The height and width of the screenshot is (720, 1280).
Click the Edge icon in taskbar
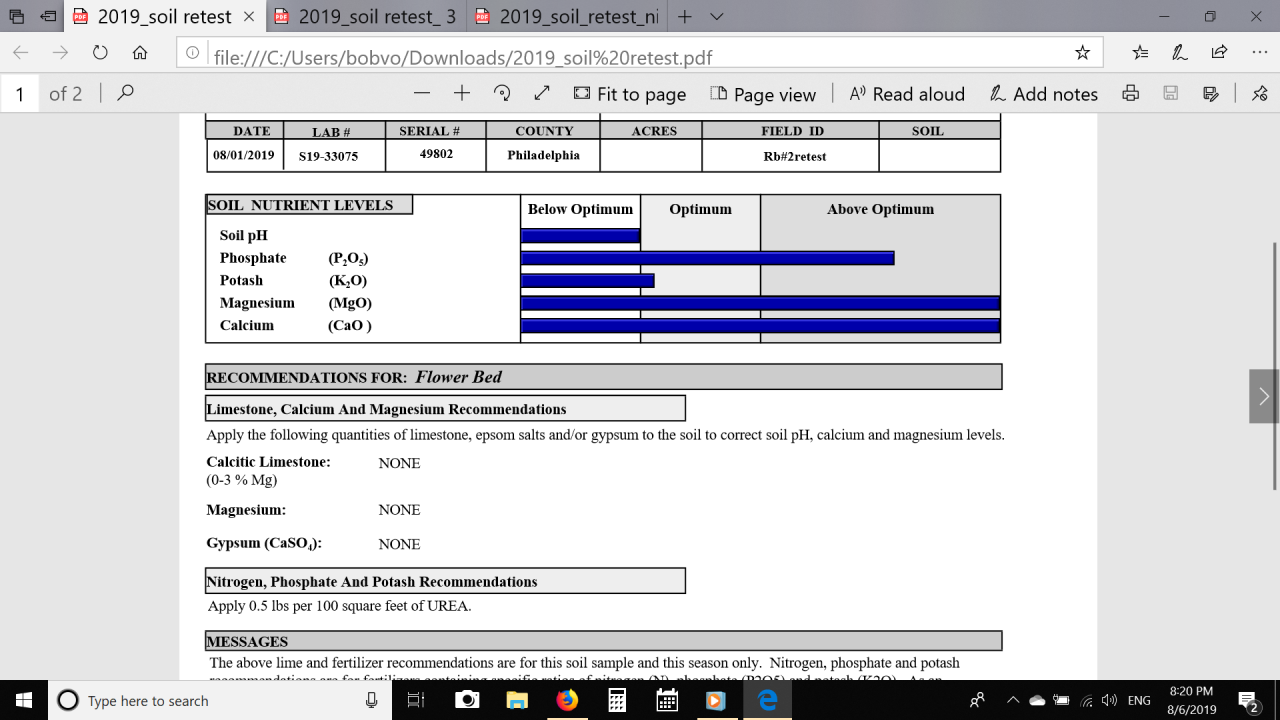768,701
